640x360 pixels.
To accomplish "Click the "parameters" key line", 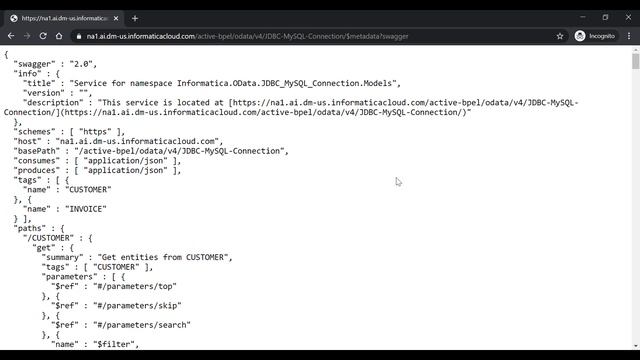I will click(x=83, y=277).
